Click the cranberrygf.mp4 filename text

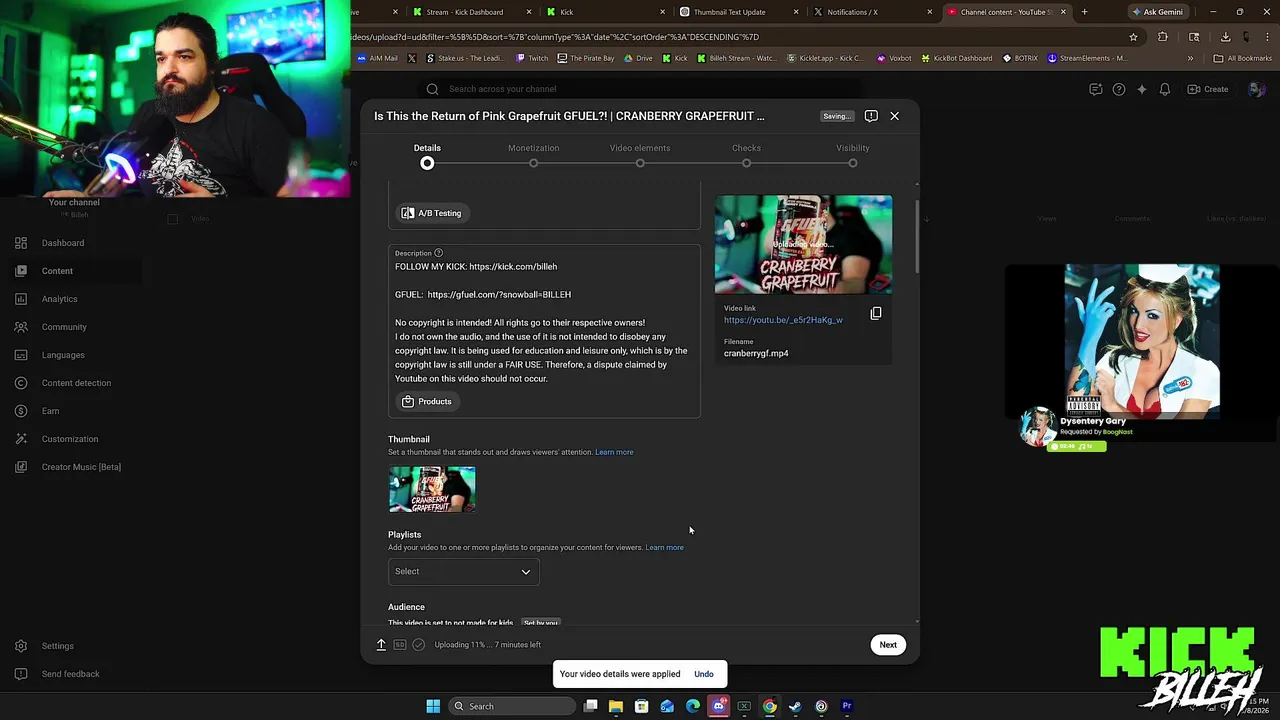click(x=756, y=353)
